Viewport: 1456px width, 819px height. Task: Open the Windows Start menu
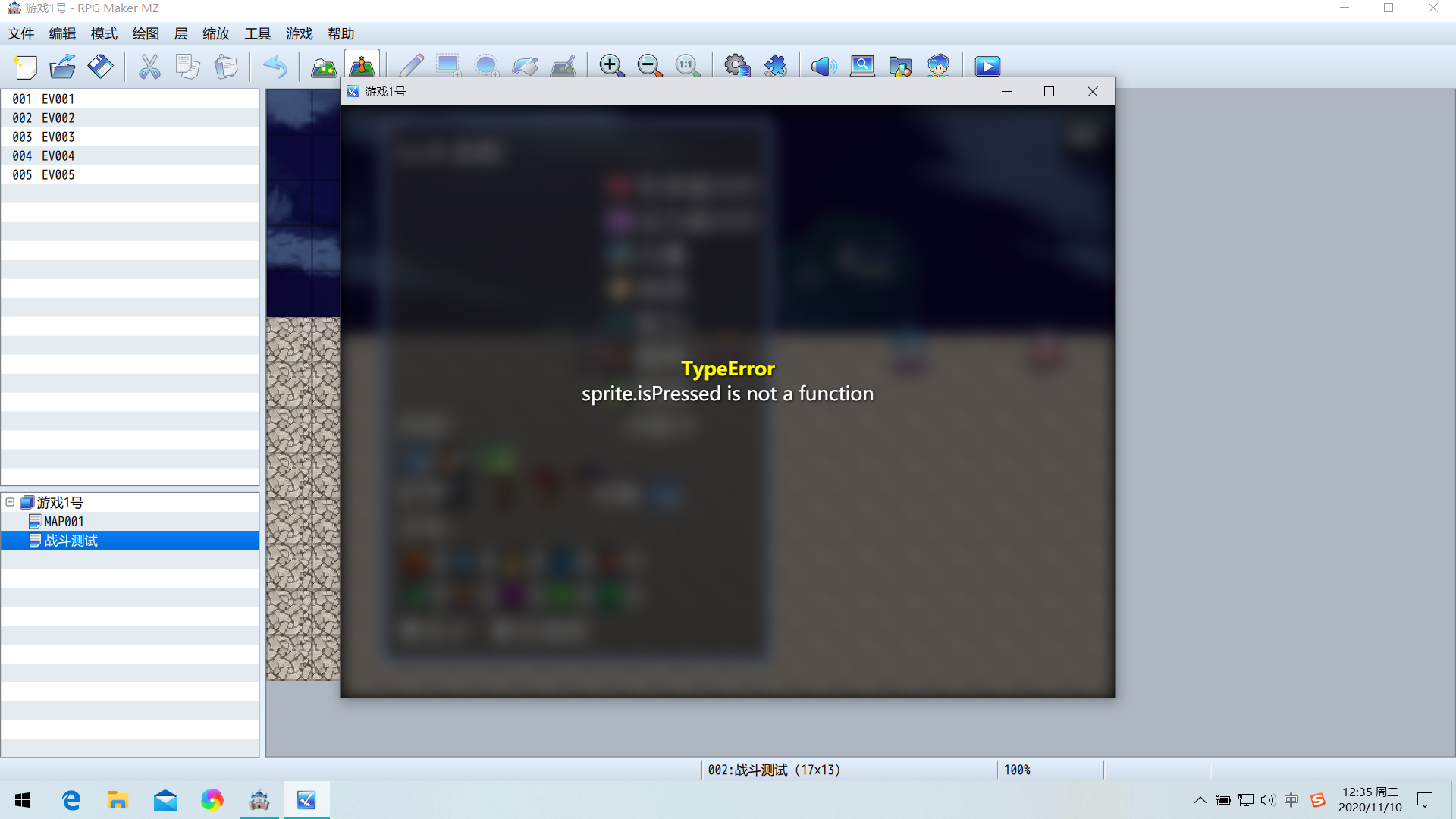[23, 800]
